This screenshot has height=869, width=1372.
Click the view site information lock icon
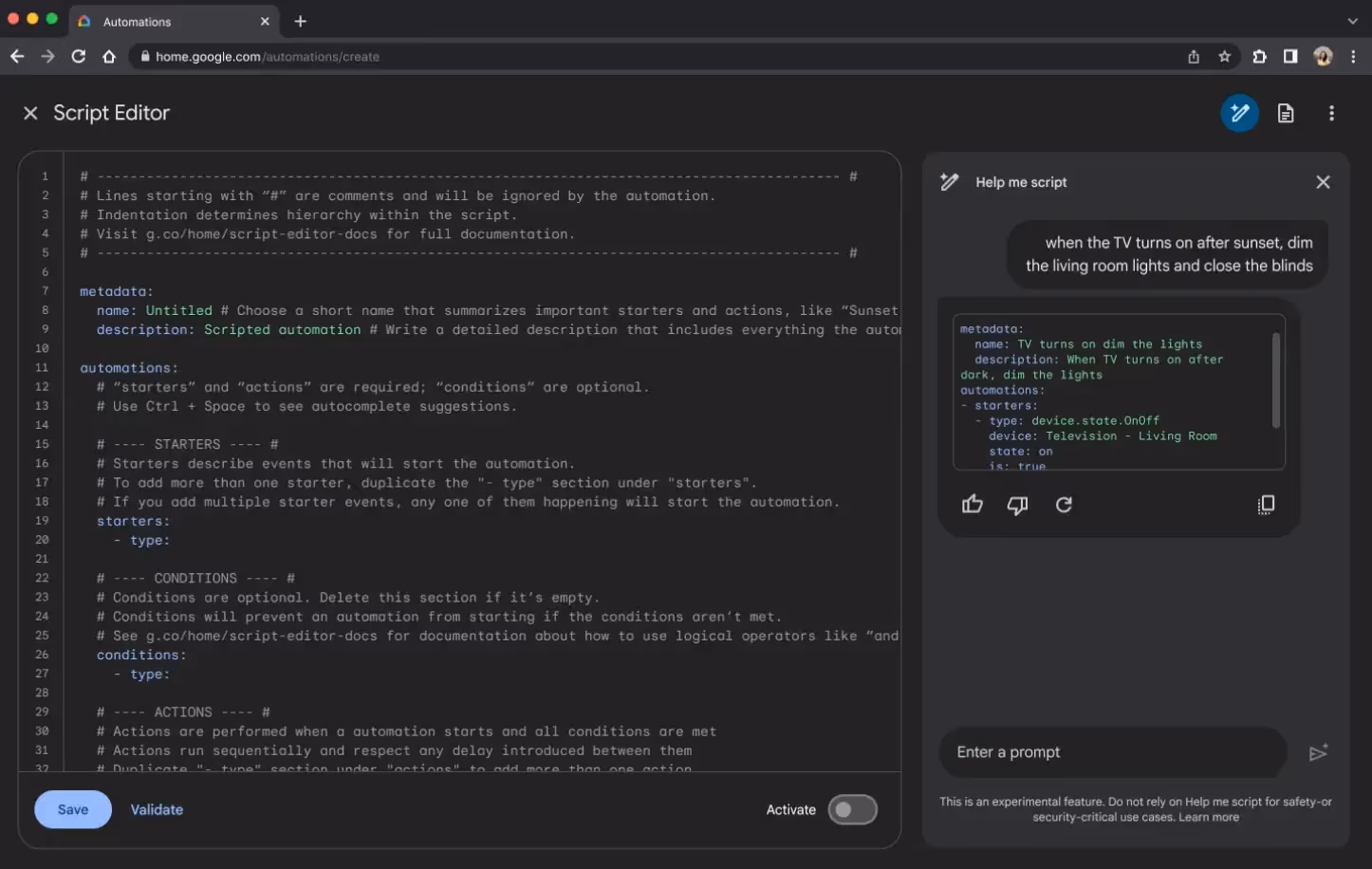tap(145, 57)
